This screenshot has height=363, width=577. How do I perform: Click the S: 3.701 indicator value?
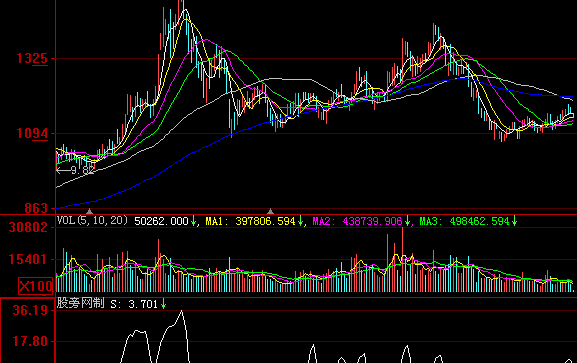pos(134,304)
